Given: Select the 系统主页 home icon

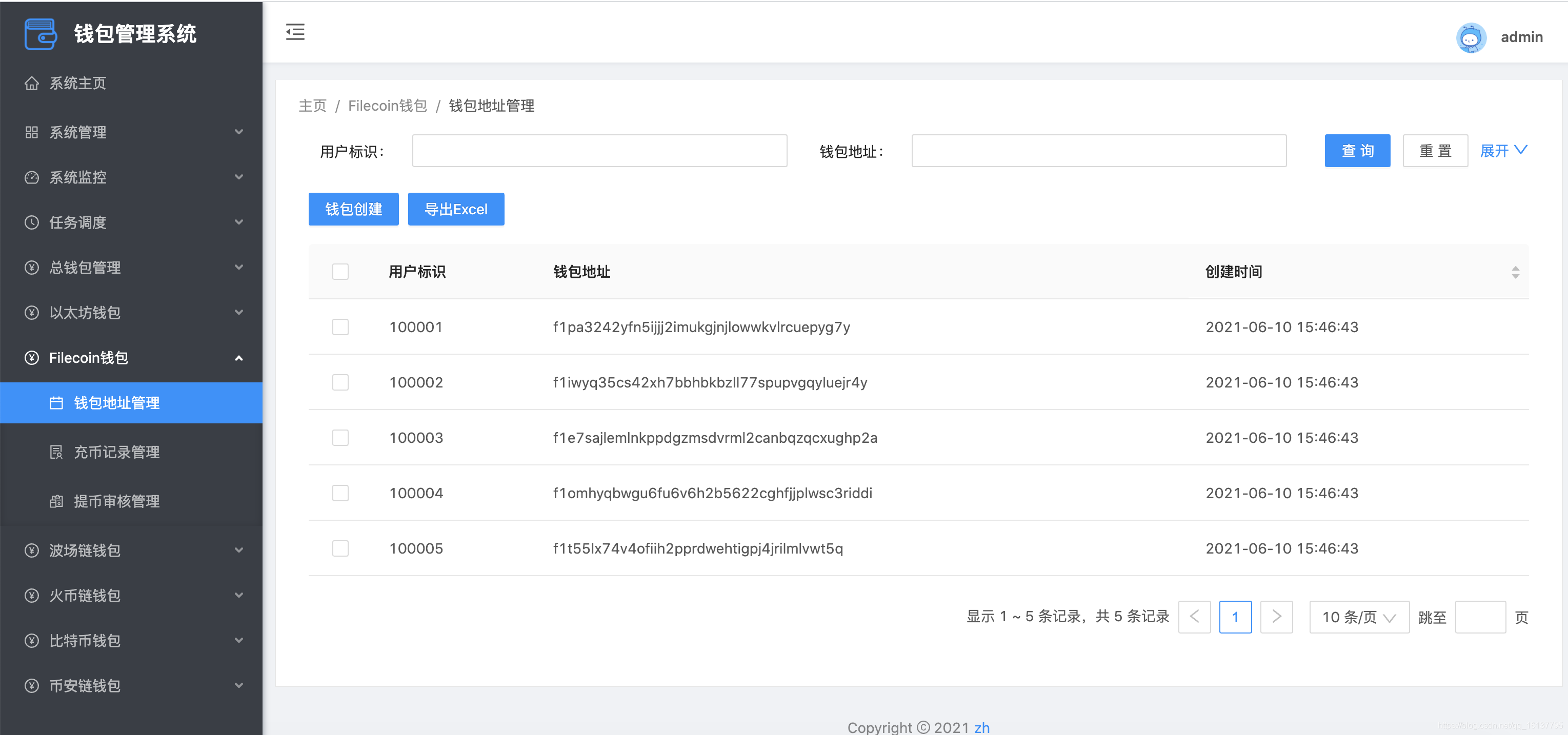Looking at the screenshot, I should pos(32,84).
